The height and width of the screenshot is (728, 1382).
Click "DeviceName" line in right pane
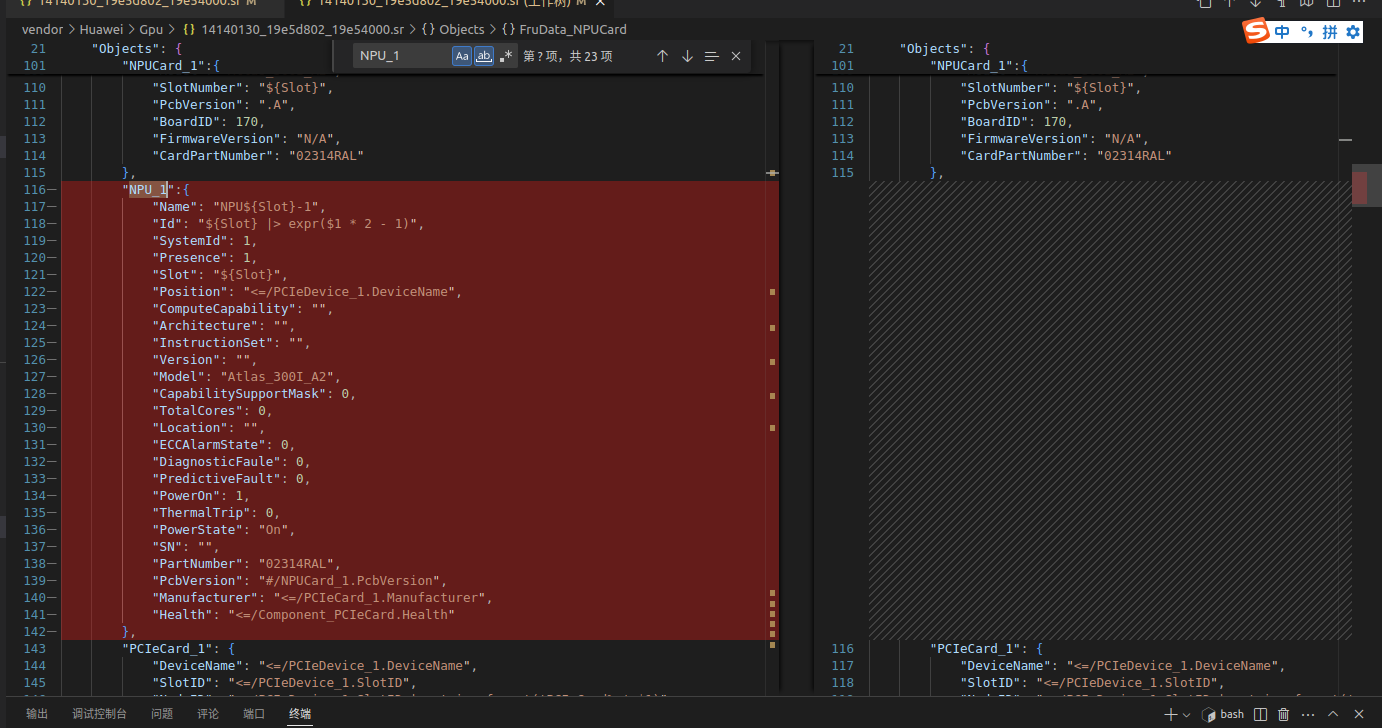[1122, 665]
